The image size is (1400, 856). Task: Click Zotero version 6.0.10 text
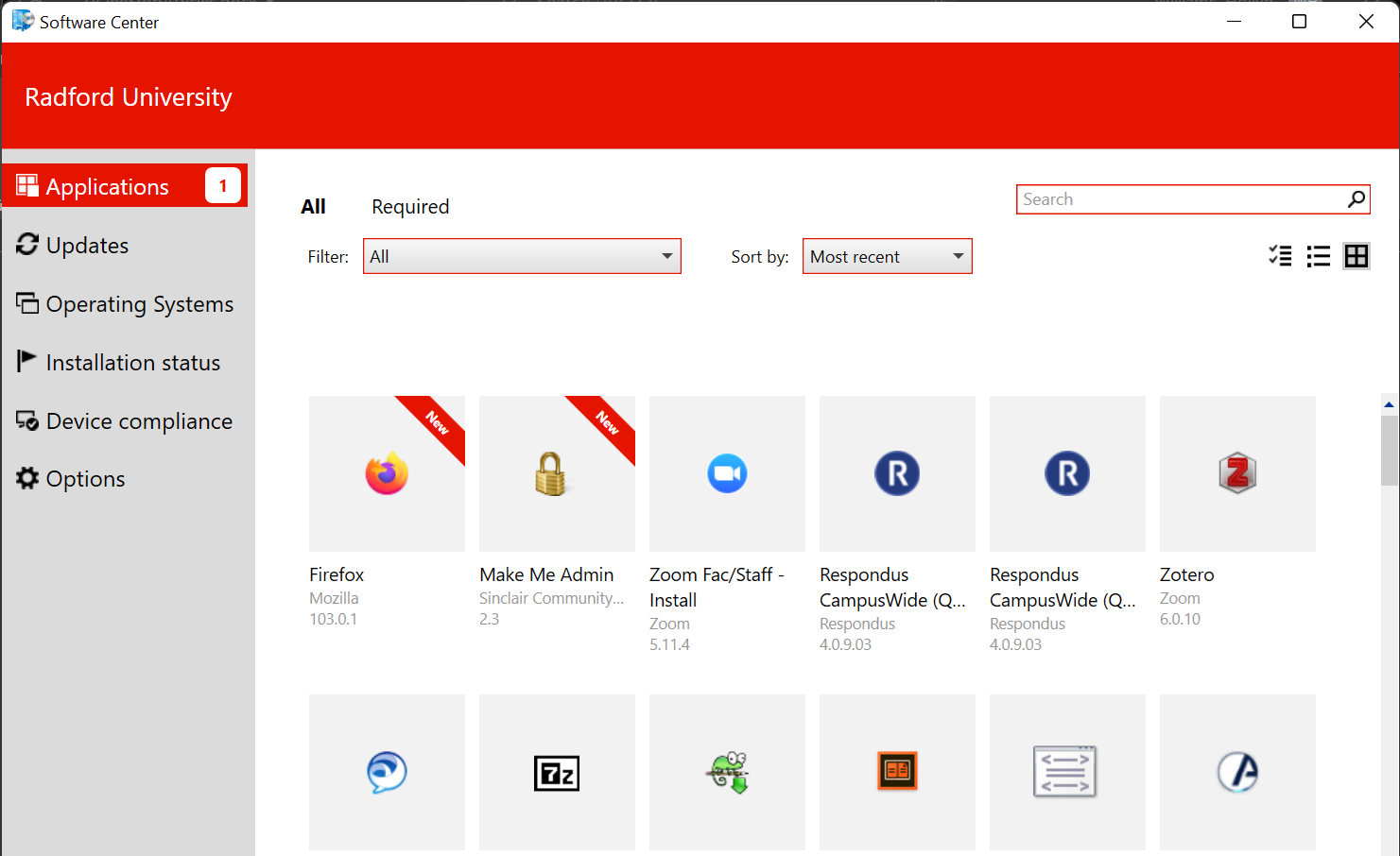(1181, 619)
